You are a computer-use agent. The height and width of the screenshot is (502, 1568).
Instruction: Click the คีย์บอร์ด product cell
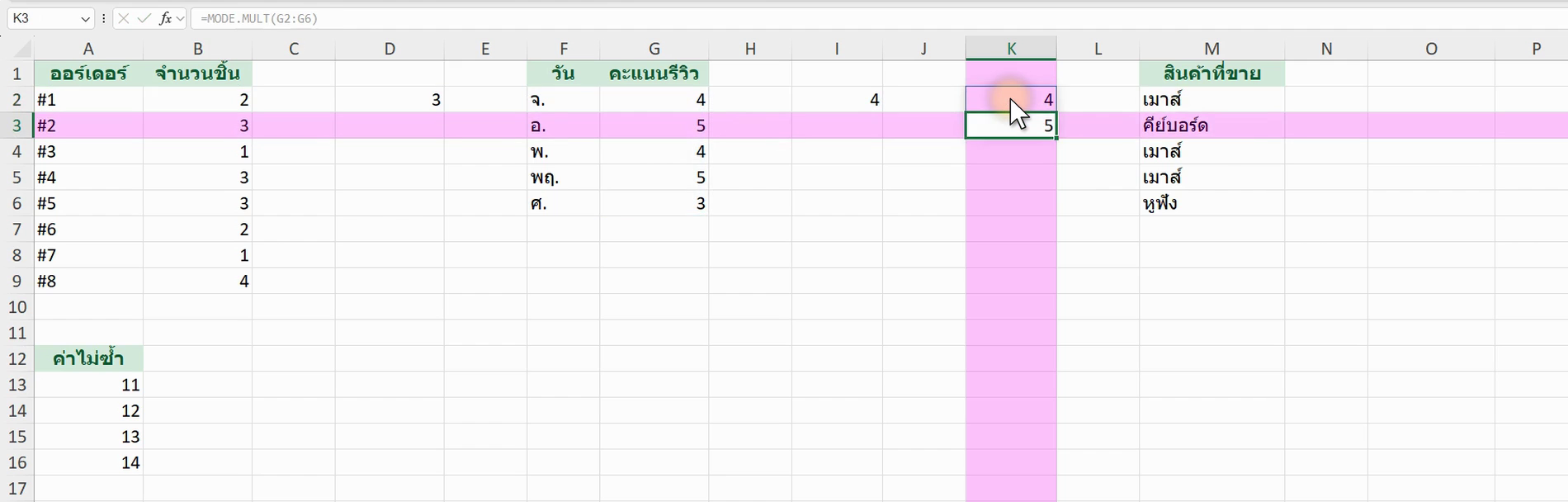pyautogui.click(x=1211, y=125)
